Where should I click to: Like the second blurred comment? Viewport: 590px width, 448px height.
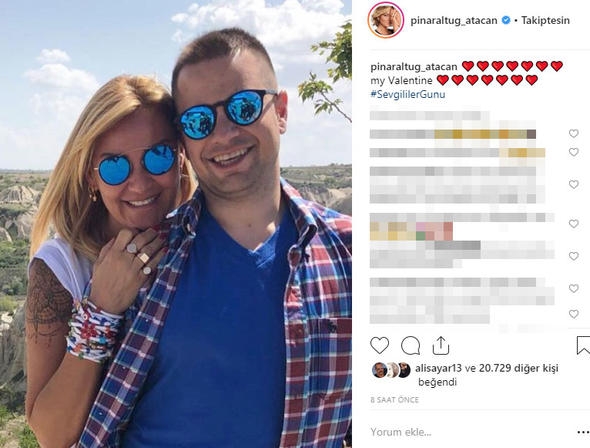pyautogui.click(x=573, y=152)
